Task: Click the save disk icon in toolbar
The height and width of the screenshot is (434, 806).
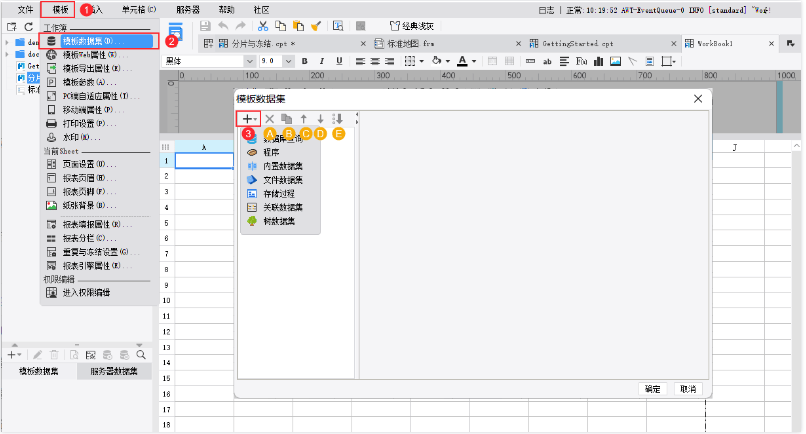Action: pos(205,26)
